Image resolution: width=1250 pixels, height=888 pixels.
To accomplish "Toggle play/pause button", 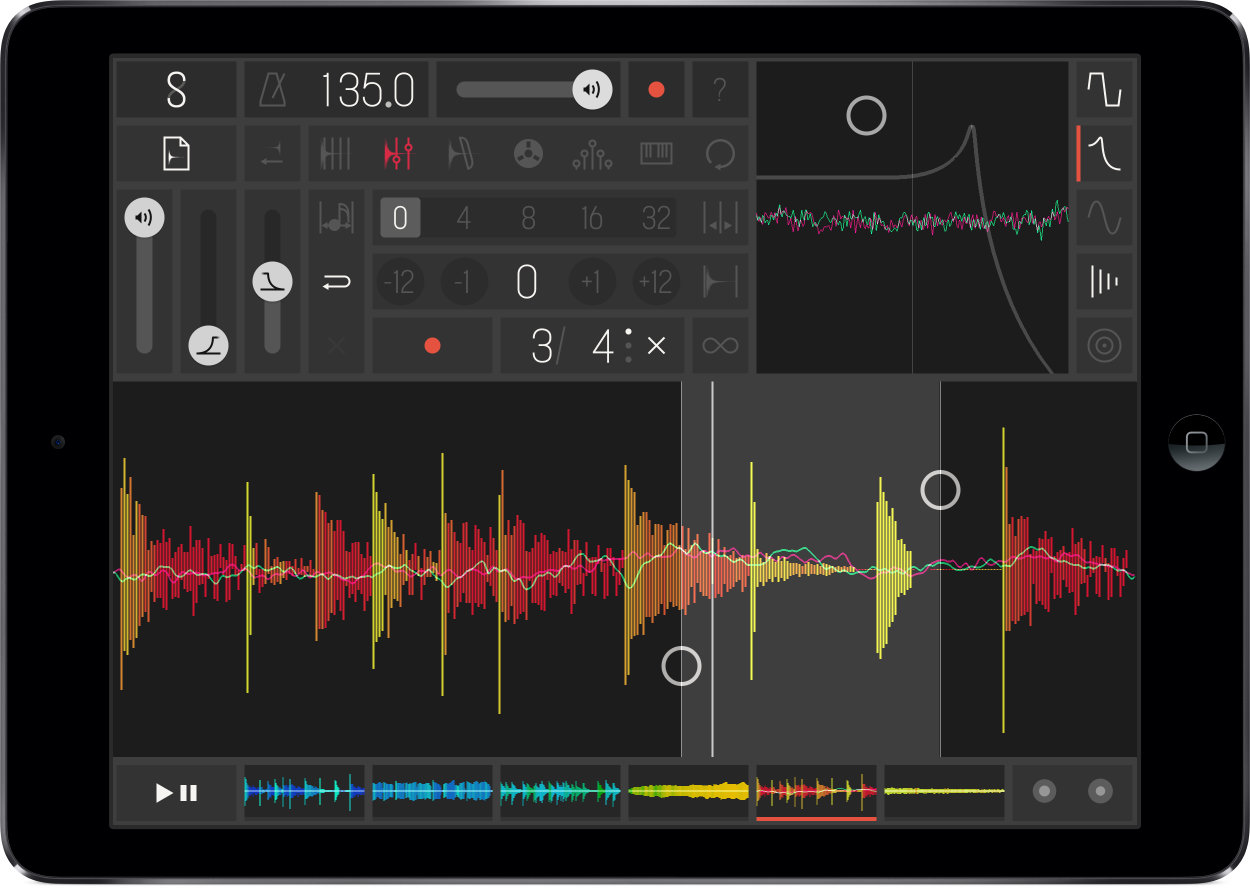I will point(176,793).
